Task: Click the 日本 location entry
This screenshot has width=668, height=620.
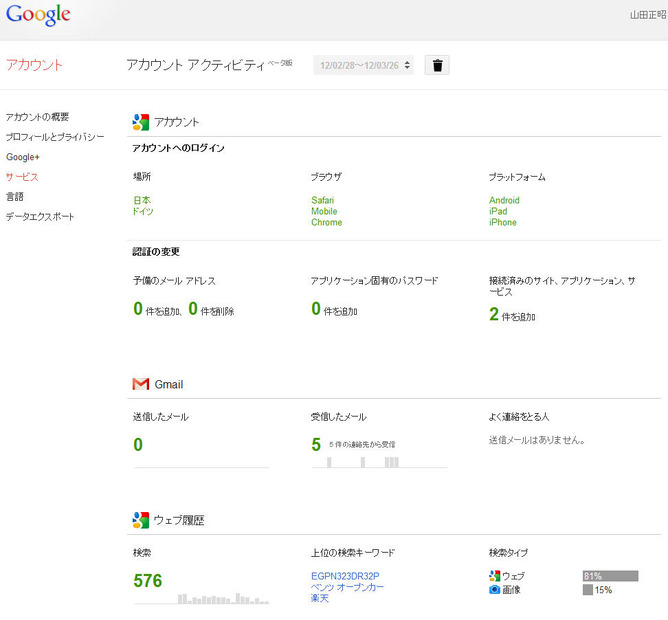Action: tap(142, 200)
